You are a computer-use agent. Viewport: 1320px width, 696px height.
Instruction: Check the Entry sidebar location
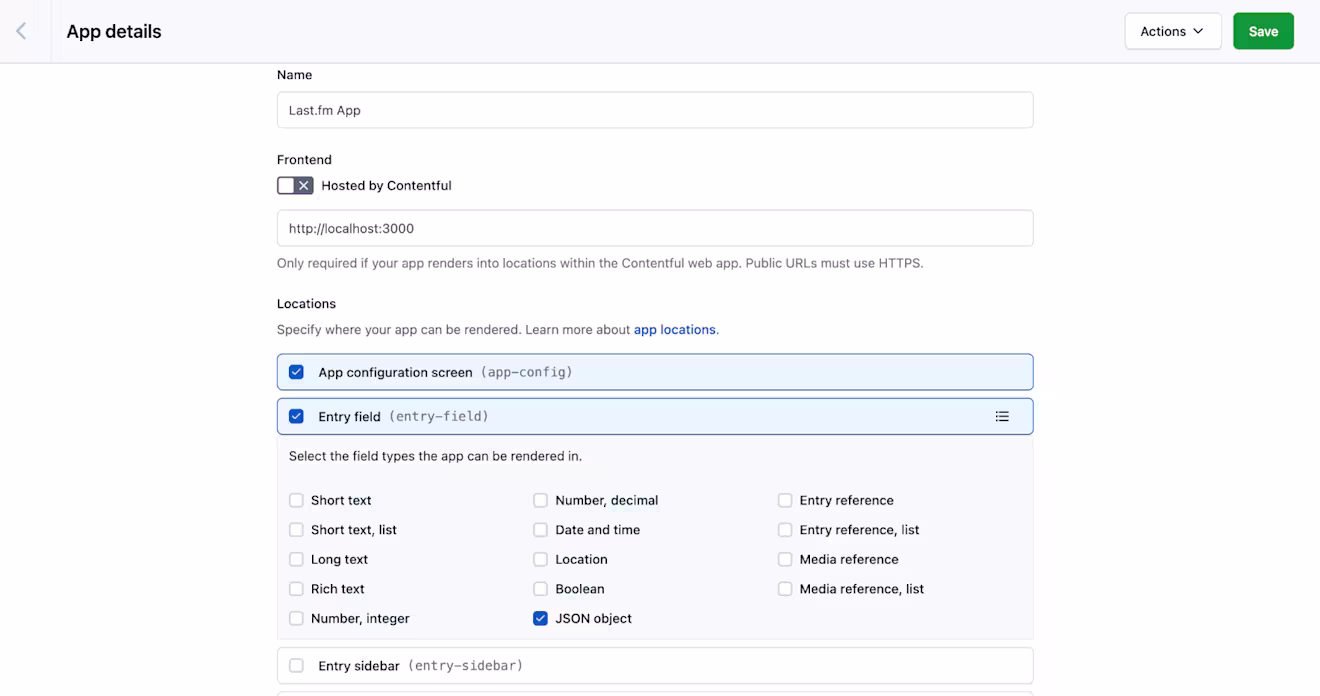[x=296, y=665]
